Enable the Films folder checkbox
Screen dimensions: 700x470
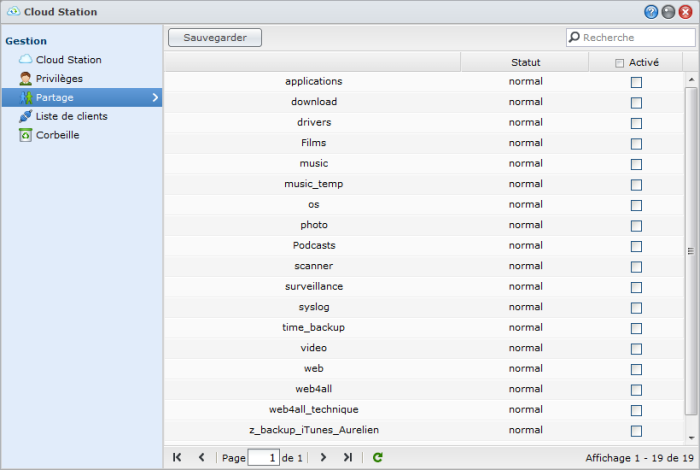[636, 144]
